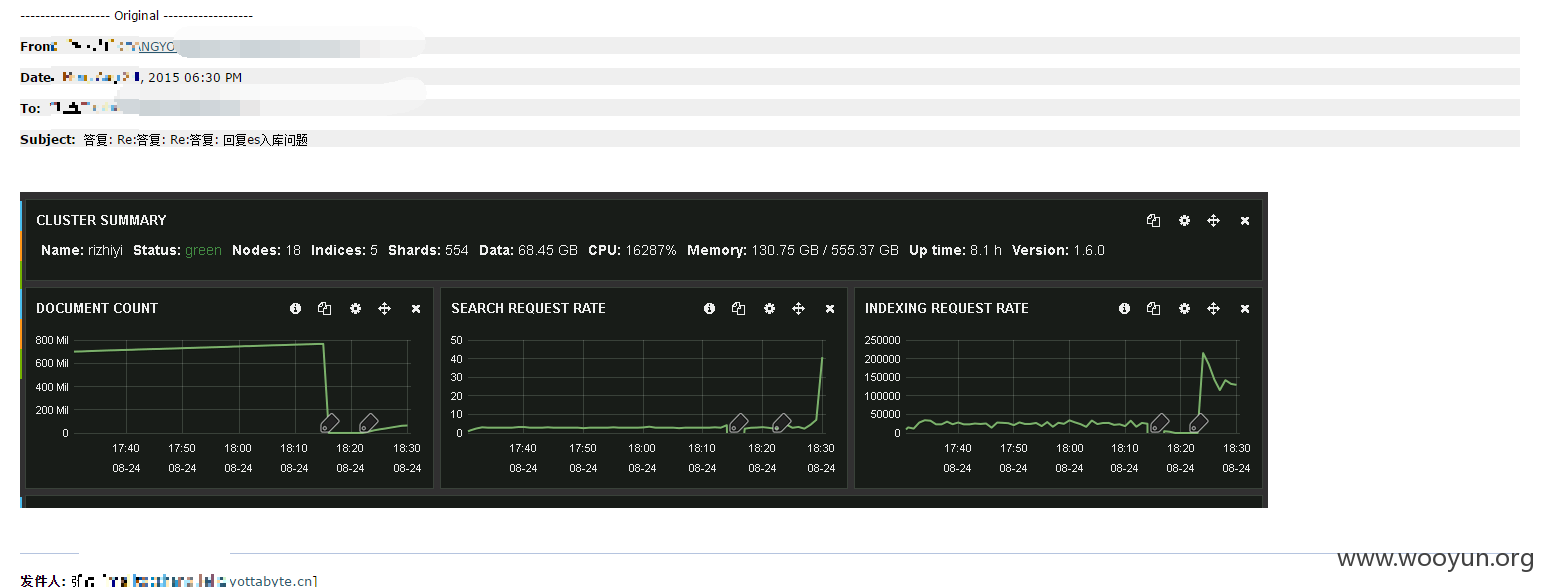
Task: Click the email Subject line text
Action: 195,140
